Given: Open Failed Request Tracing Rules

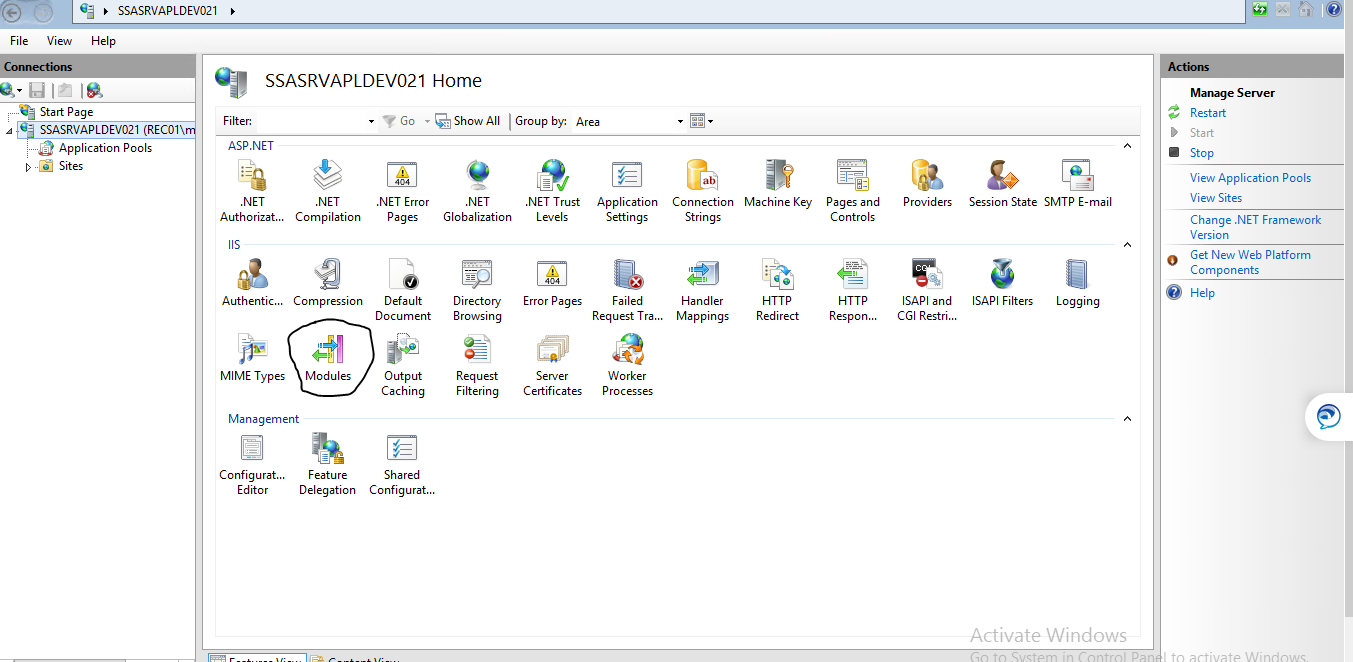Looking at the screenshot, I should [627, 290].
